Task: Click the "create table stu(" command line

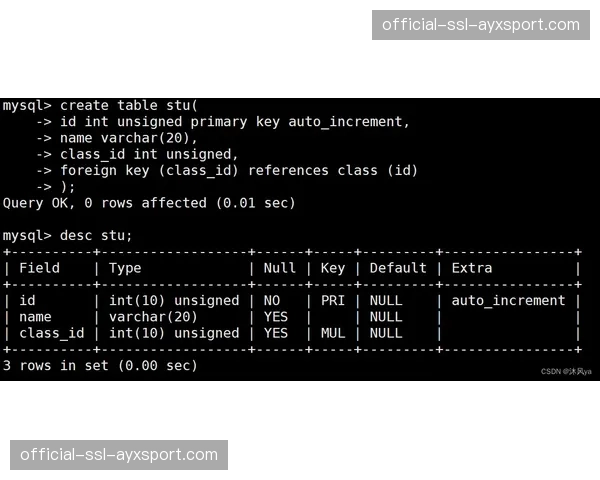Action: (130, 105)
